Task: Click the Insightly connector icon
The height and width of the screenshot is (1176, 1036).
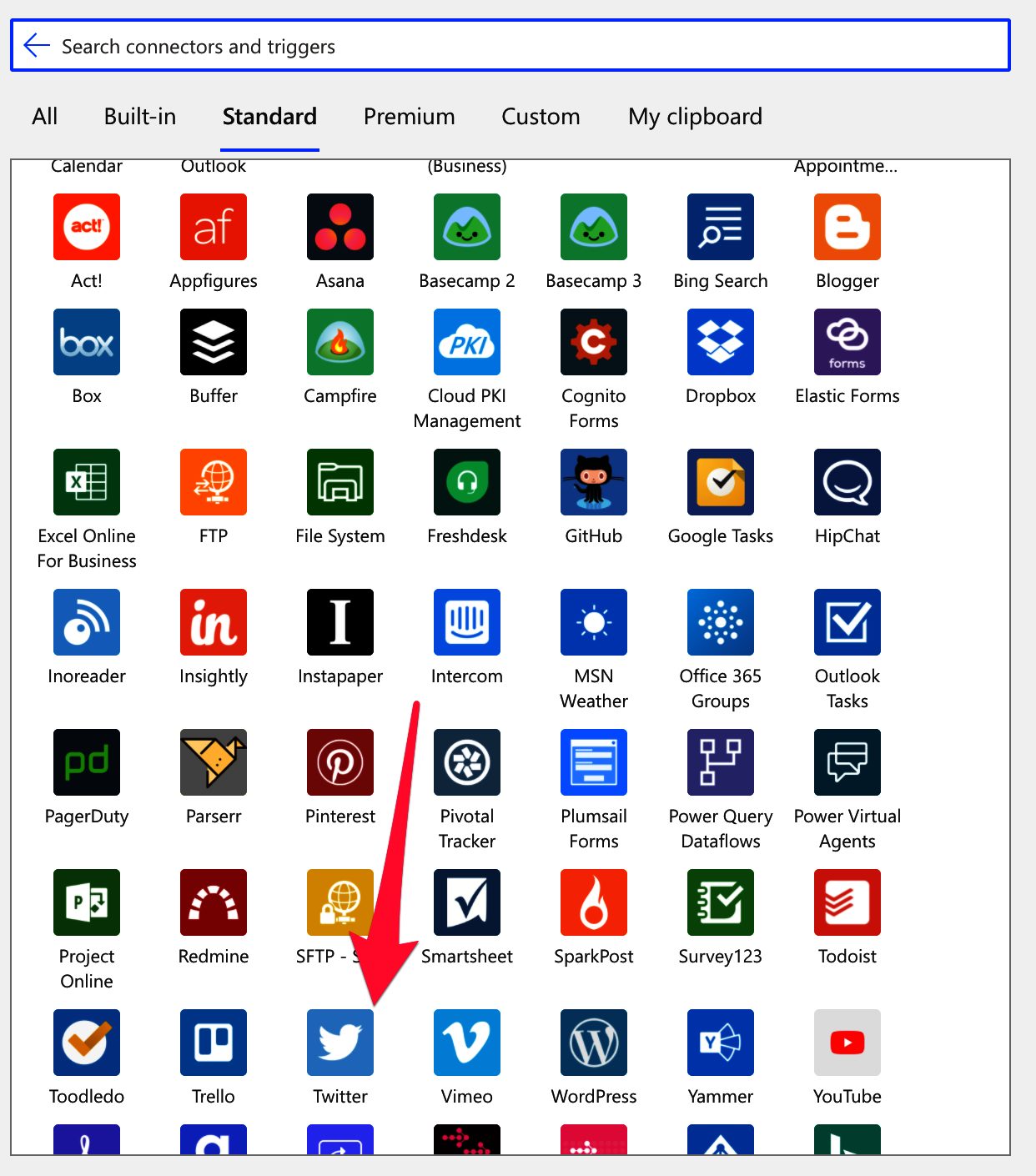Action: coord(214,622)
